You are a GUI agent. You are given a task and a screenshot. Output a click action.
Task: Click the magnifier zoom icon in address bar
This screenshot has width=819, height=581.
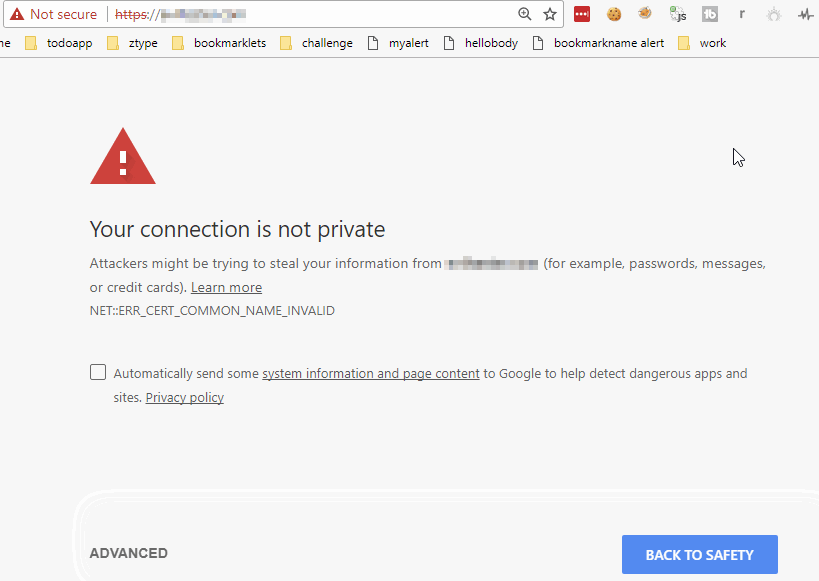[525, 15]
